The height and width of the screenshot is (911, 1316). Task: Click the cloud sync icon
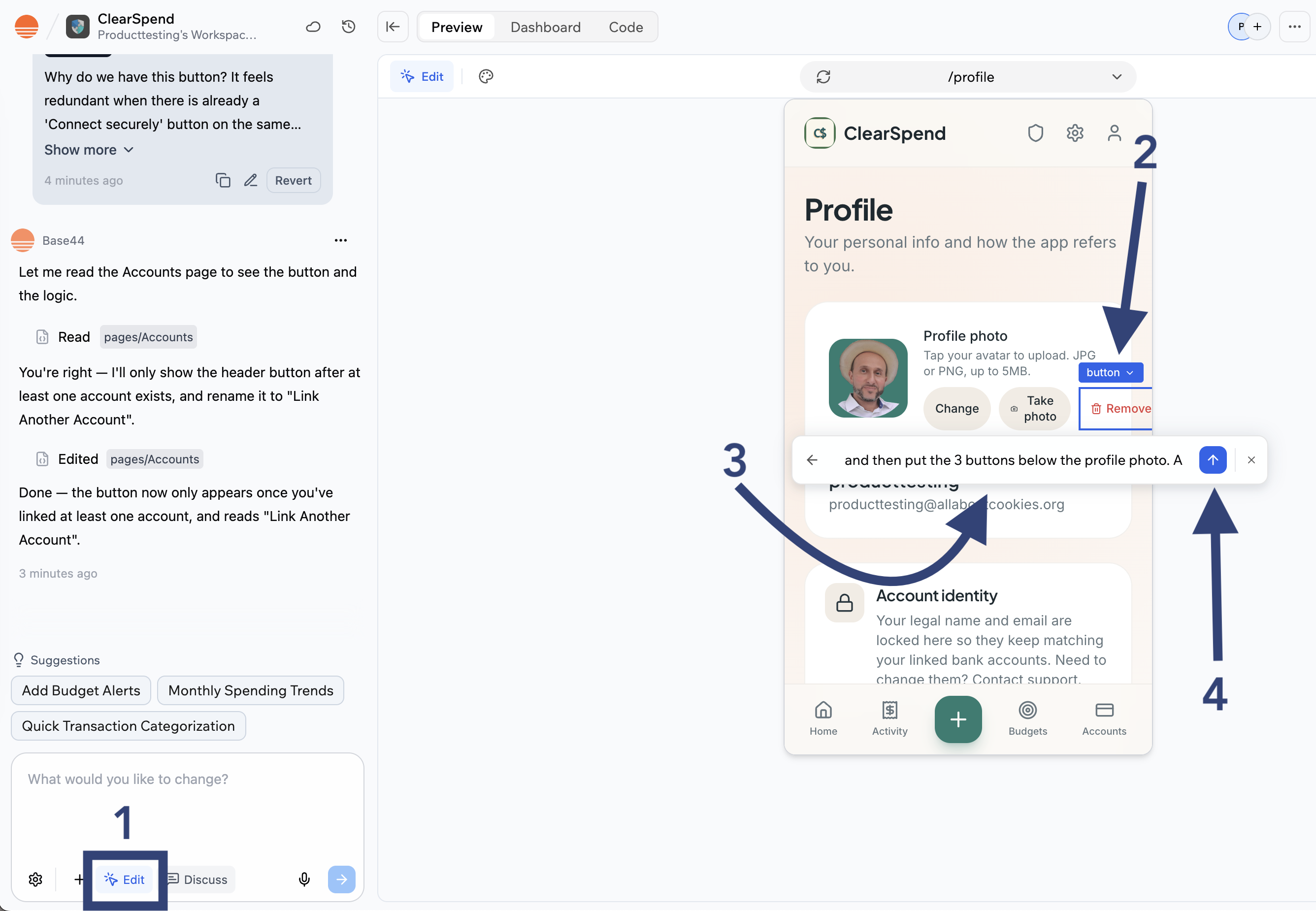(x=313, y=27)
